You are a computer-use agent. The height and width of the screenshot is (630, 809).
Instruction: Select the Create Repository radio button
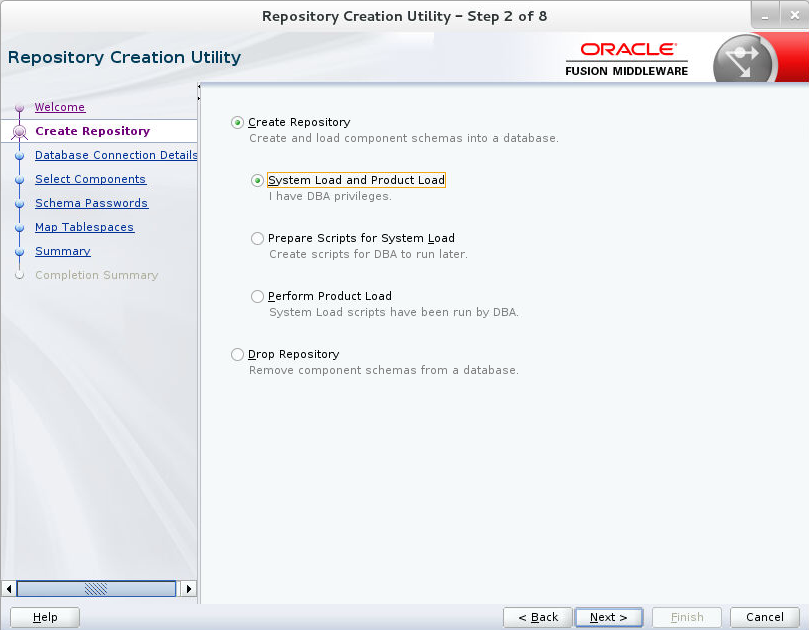point(237,122)
